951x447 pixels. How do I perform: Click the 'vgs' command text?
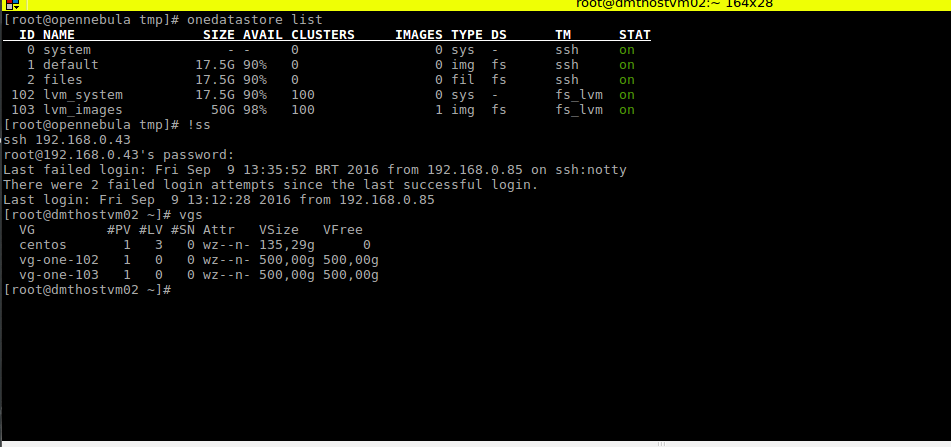(x=190, y=215)
